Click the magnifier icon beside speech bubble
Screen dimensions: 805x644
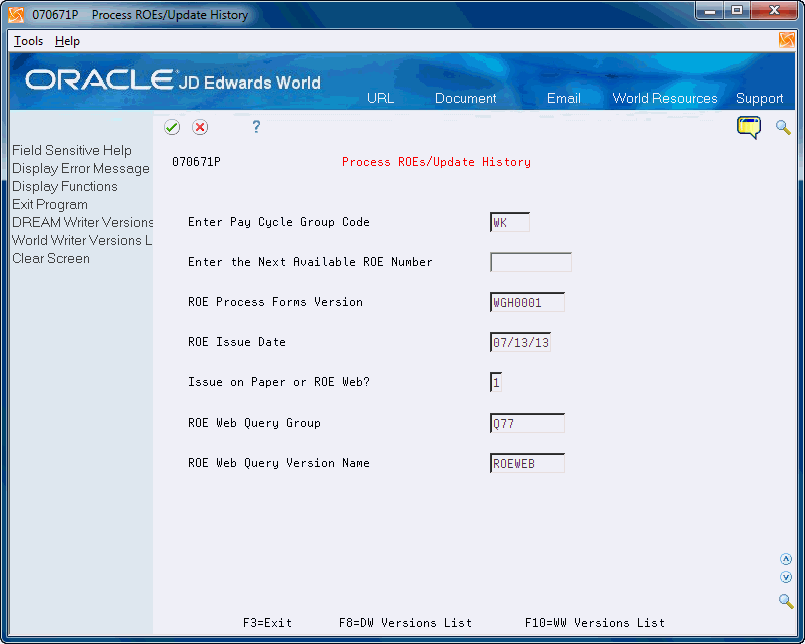pos(783,127)
